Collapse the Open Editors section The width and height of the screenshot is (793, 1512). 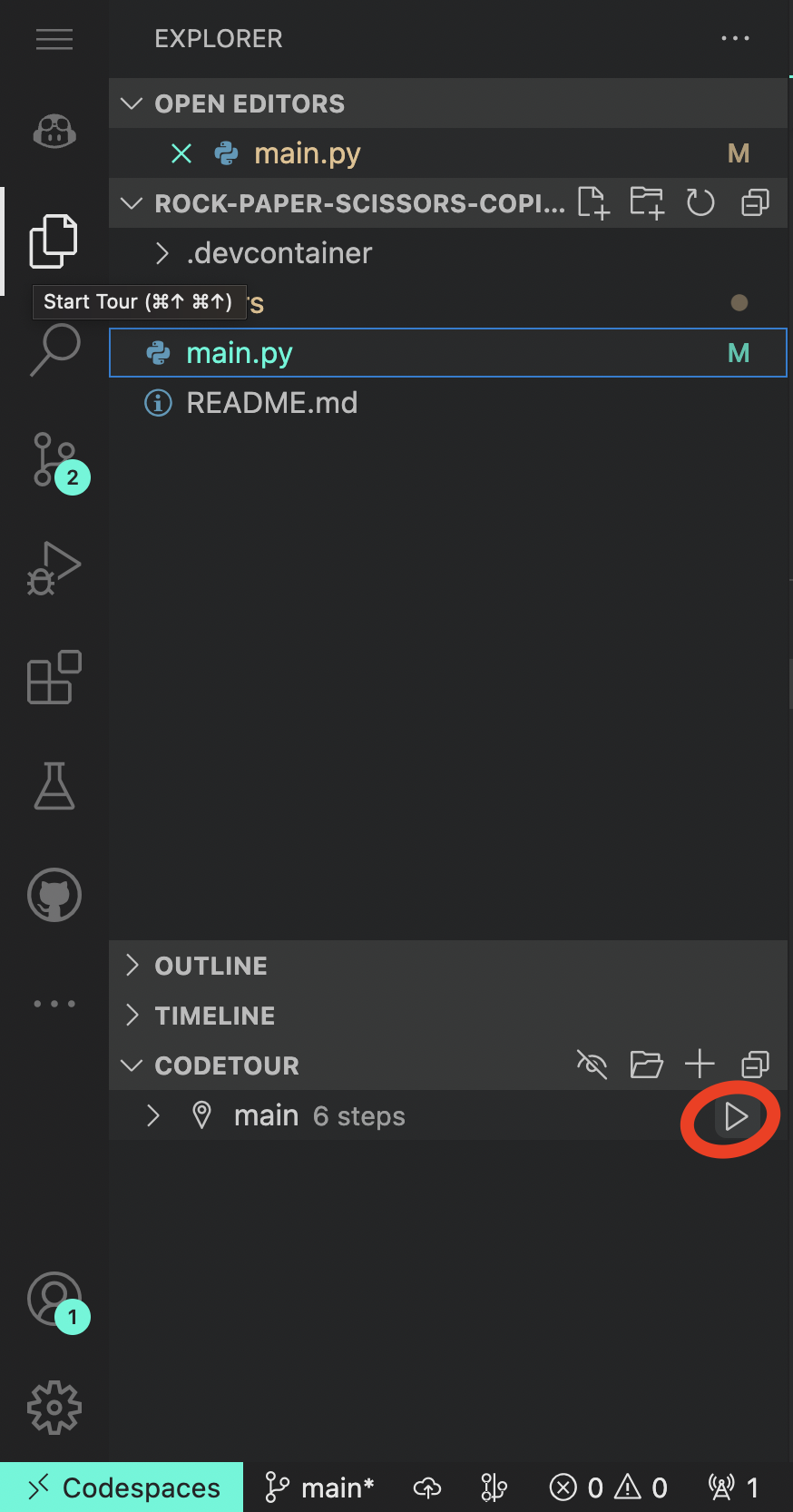coord(131,103)
